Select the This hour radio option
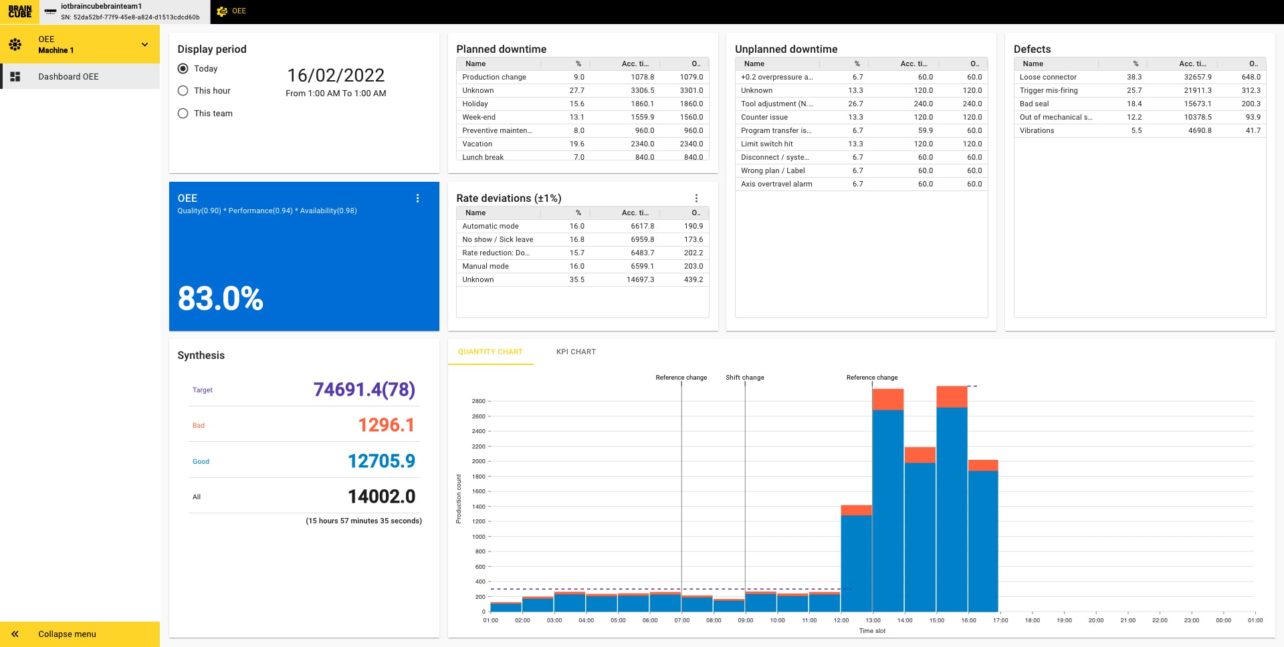 pyautogui.click(x=182, y=91)
